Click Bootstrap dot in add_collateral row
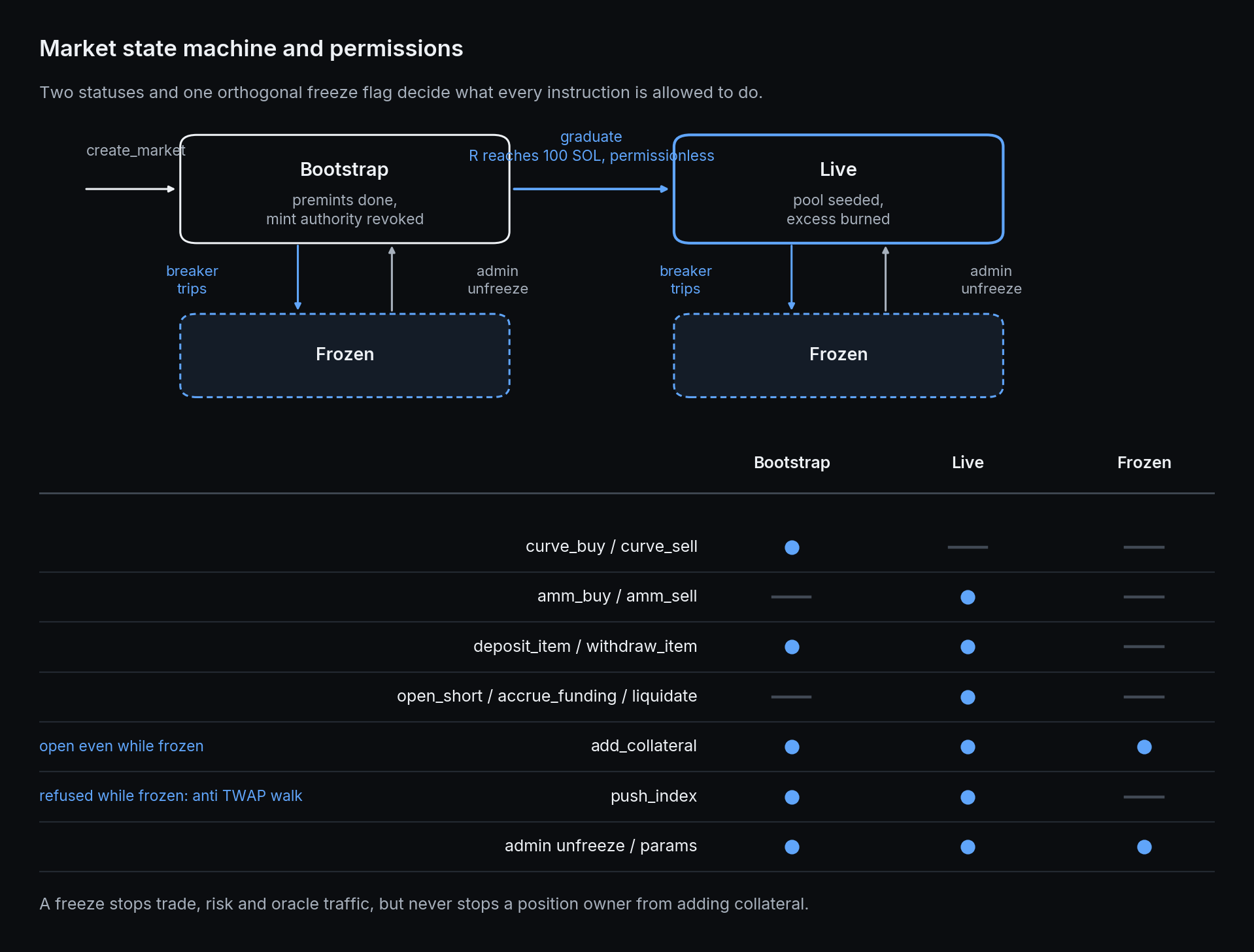 792,747
